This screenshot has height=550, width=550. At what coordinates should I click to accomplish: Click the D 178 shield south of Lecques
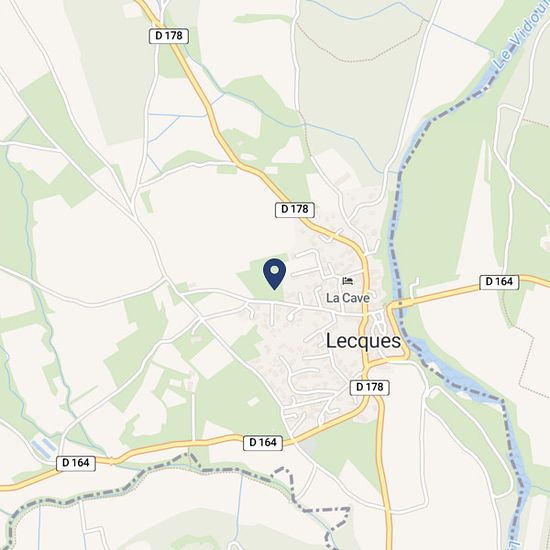coord(370,387)
